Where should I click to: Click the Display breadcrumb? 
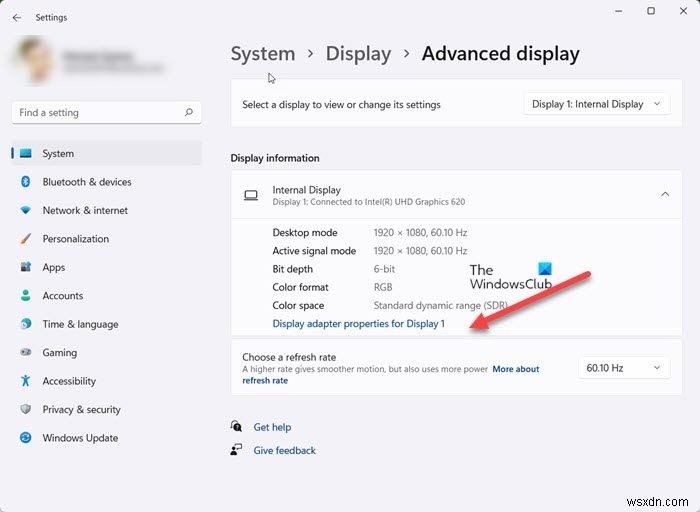(358, 54)
